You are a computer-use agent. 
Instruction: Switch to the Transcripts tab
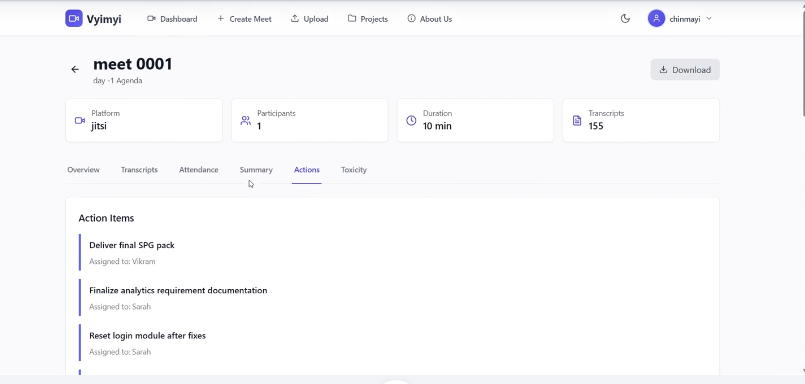tap(139, 170)
